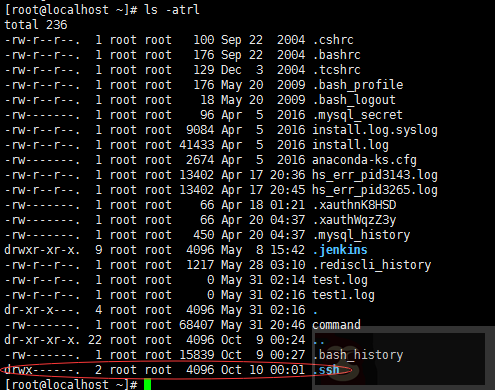
Task: Click the link count 22 on '..' row
Action: [95, 340]
